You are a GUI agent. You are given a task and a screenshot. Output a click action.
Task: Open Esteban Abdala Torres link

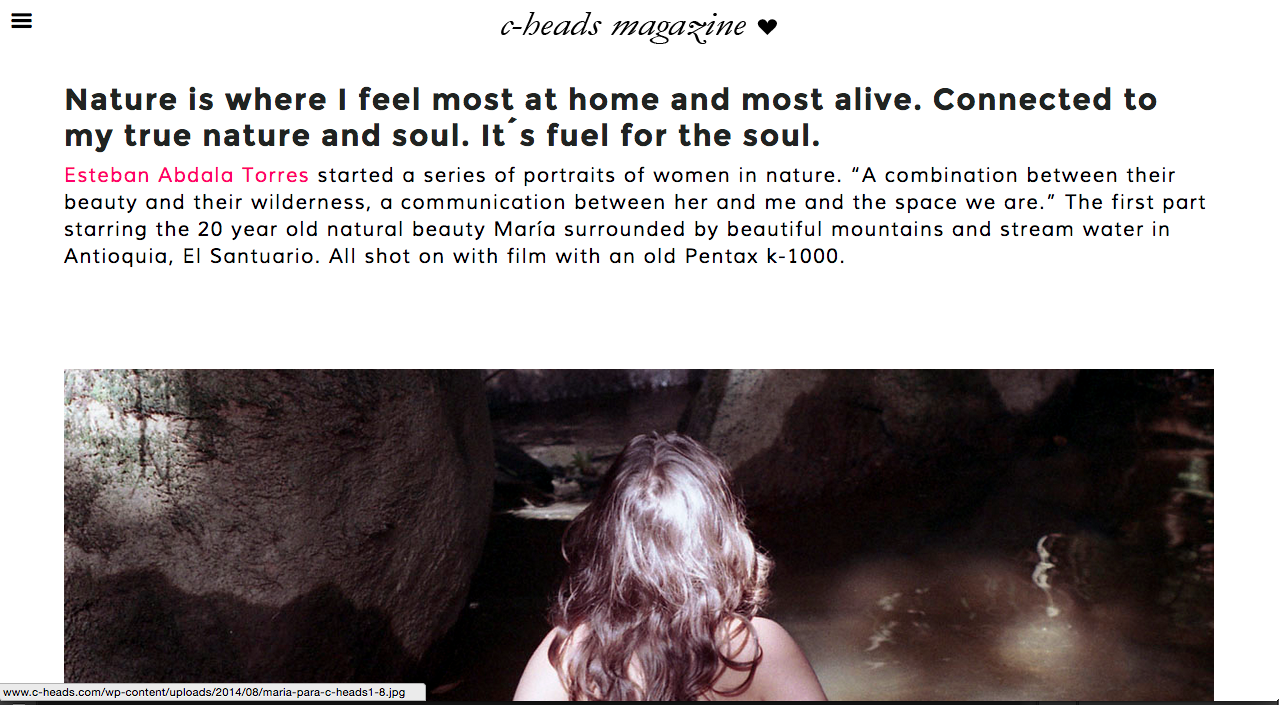[x=187, y=175]
